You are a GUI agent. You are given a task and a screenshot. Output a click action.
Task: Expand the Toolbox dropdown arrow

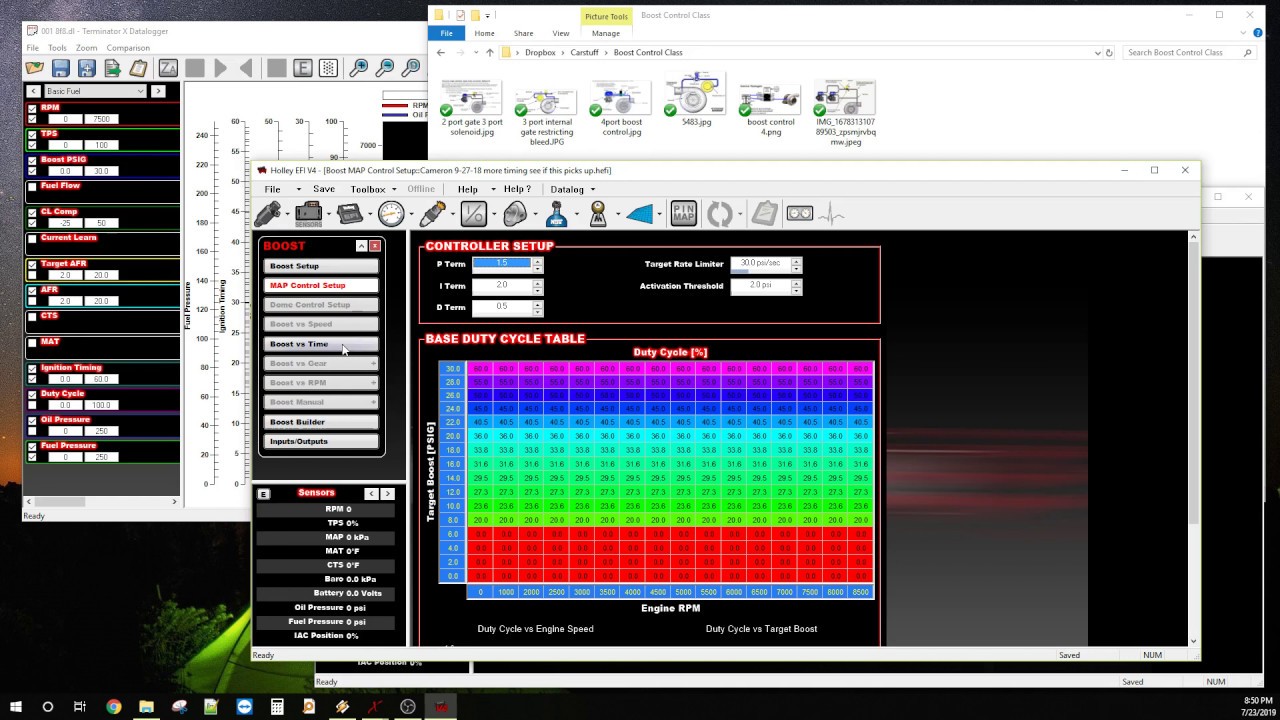[396, 189]
